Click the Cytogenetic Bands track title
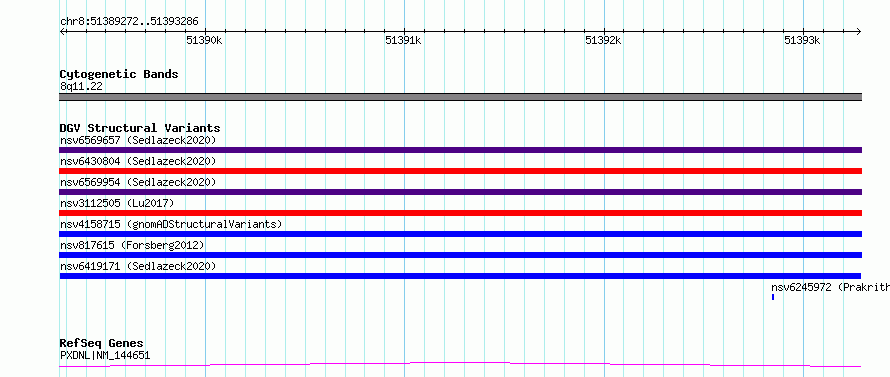This screenshot has height=377, width=890. (119, 74)
